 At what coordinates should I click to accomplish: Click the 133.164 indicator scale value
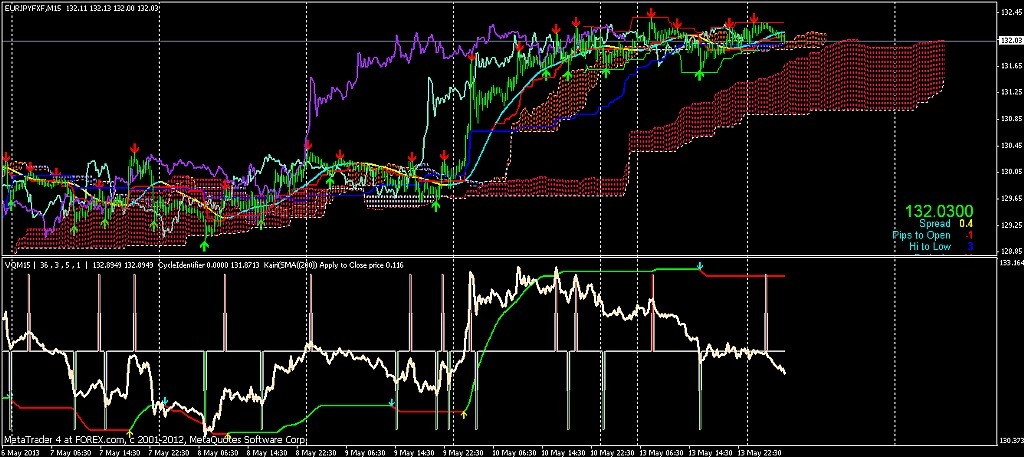point(1011,262)
